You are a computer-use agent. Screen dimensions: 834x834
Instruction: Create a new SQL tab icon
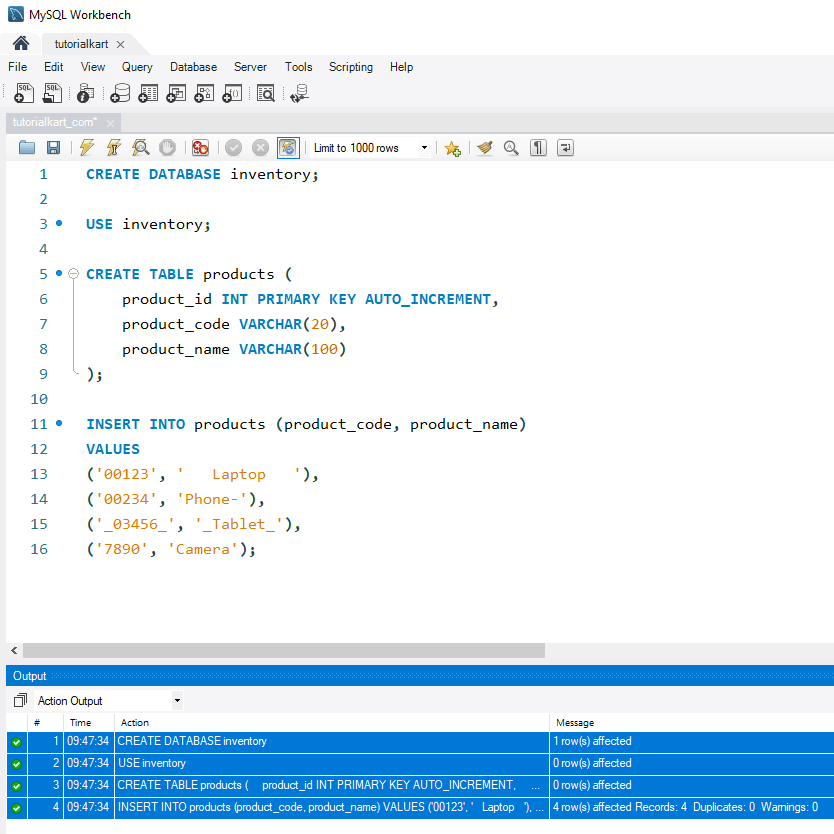point(23,93)
